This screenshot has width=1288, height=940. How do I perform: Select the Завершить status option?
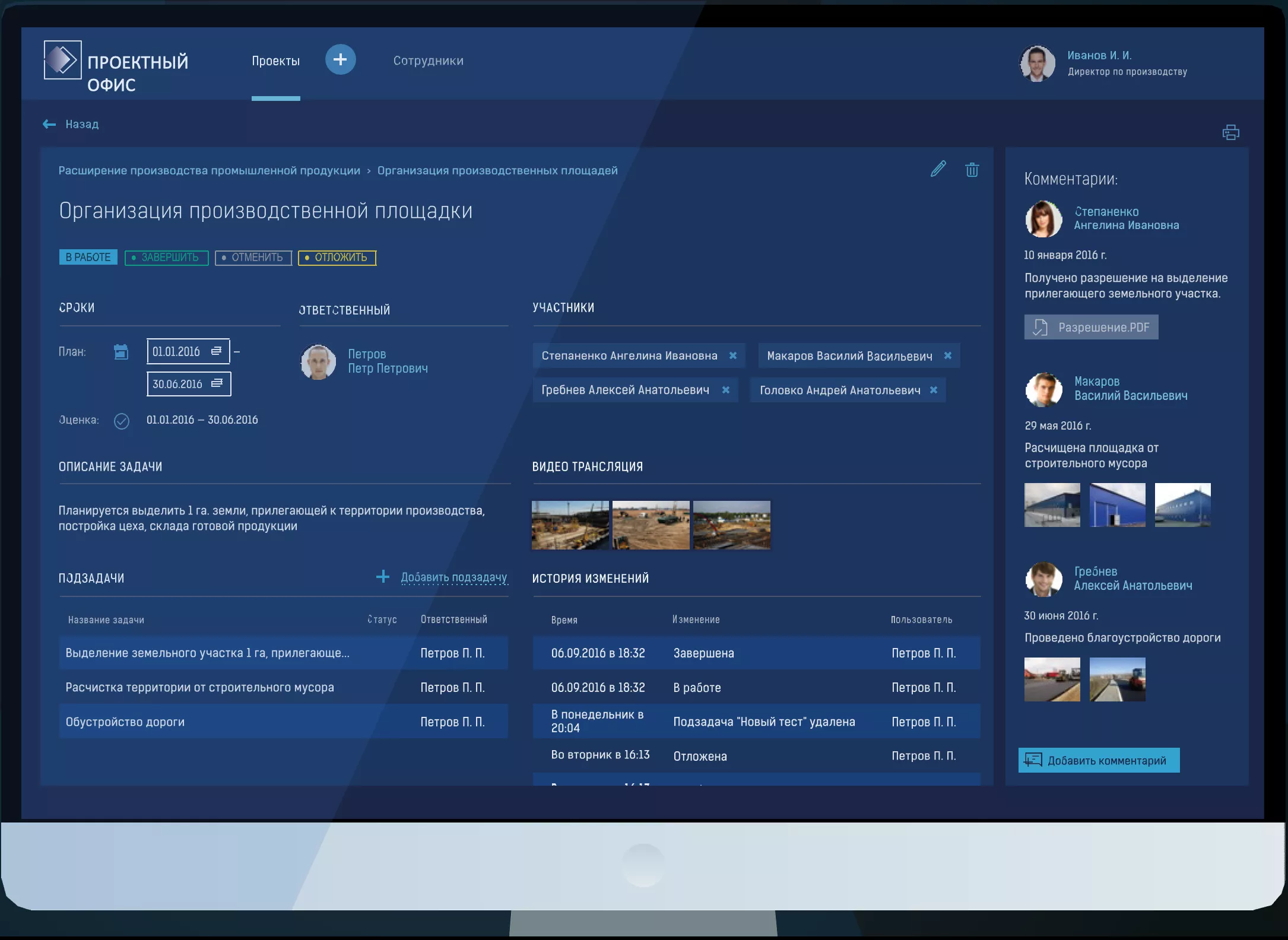click(167, 258)
